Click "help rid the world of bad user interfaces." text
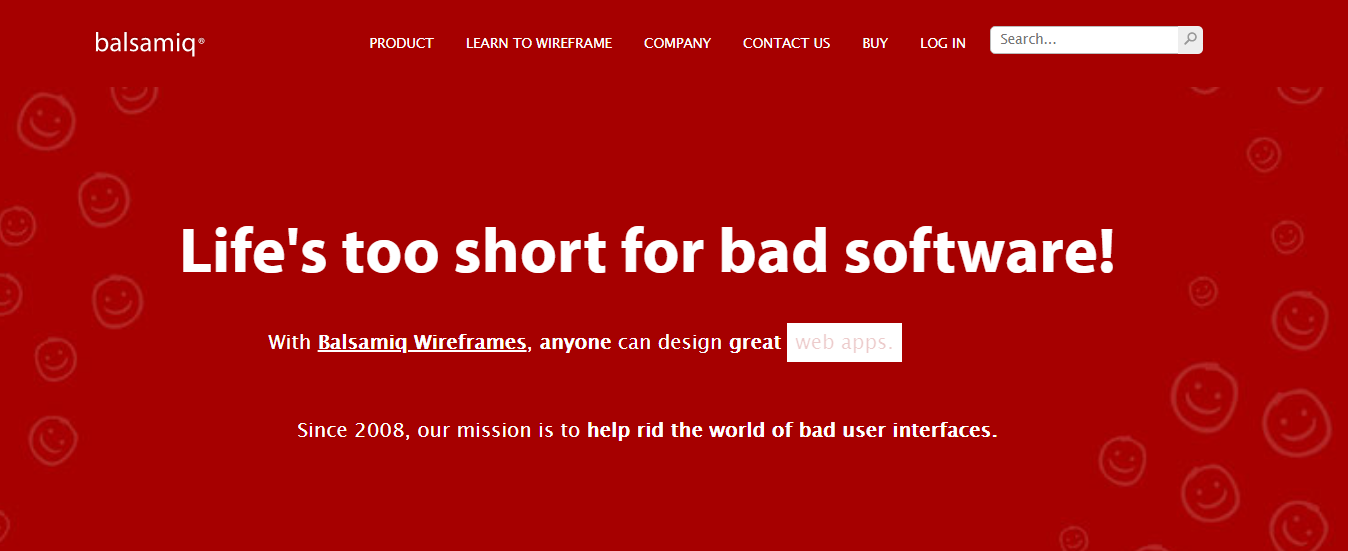Viewport: 1348px width, 551px height. tap(792, 431)
